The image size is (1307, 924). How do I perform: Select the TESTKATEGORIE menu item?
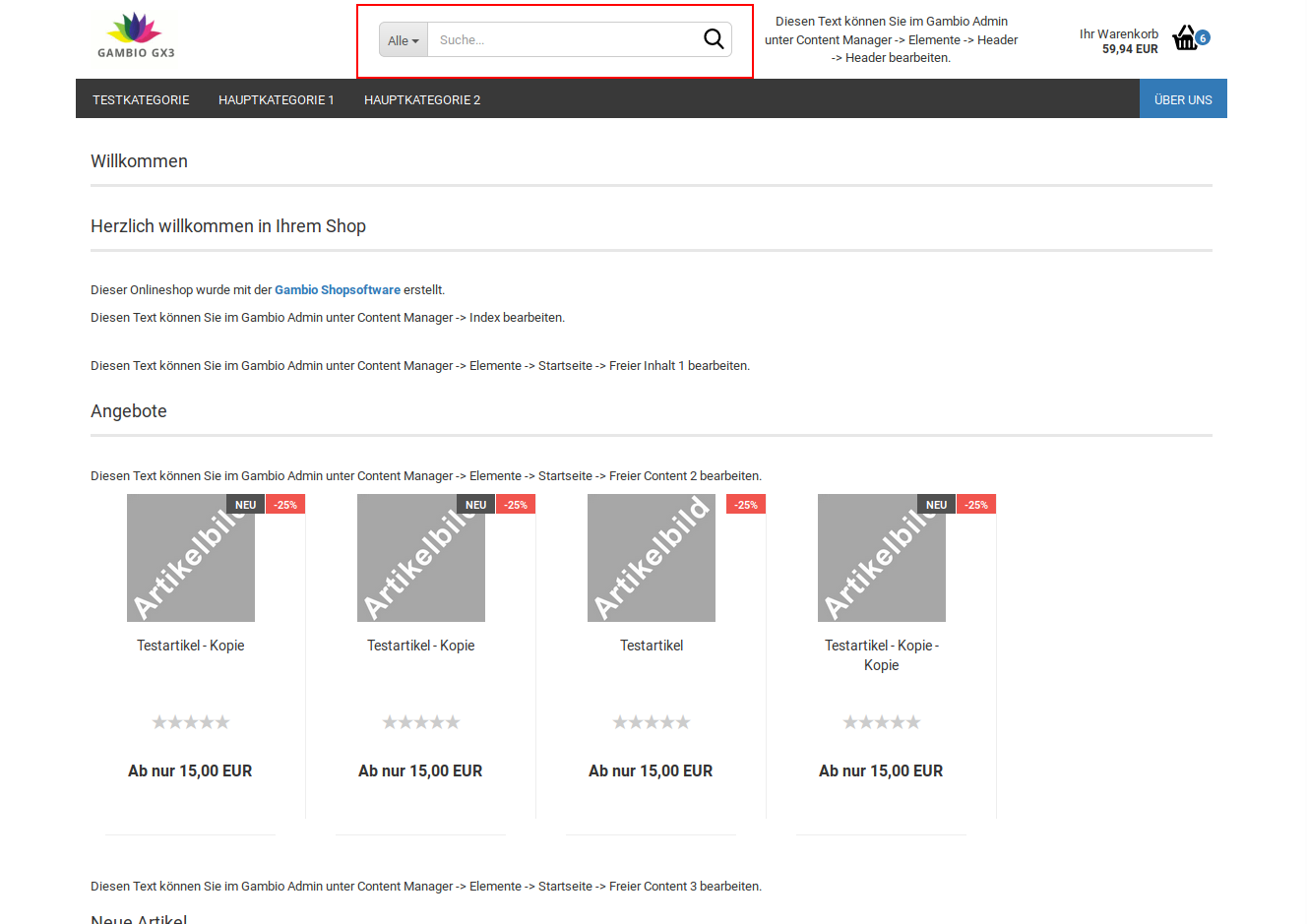(x=140, y=99)
